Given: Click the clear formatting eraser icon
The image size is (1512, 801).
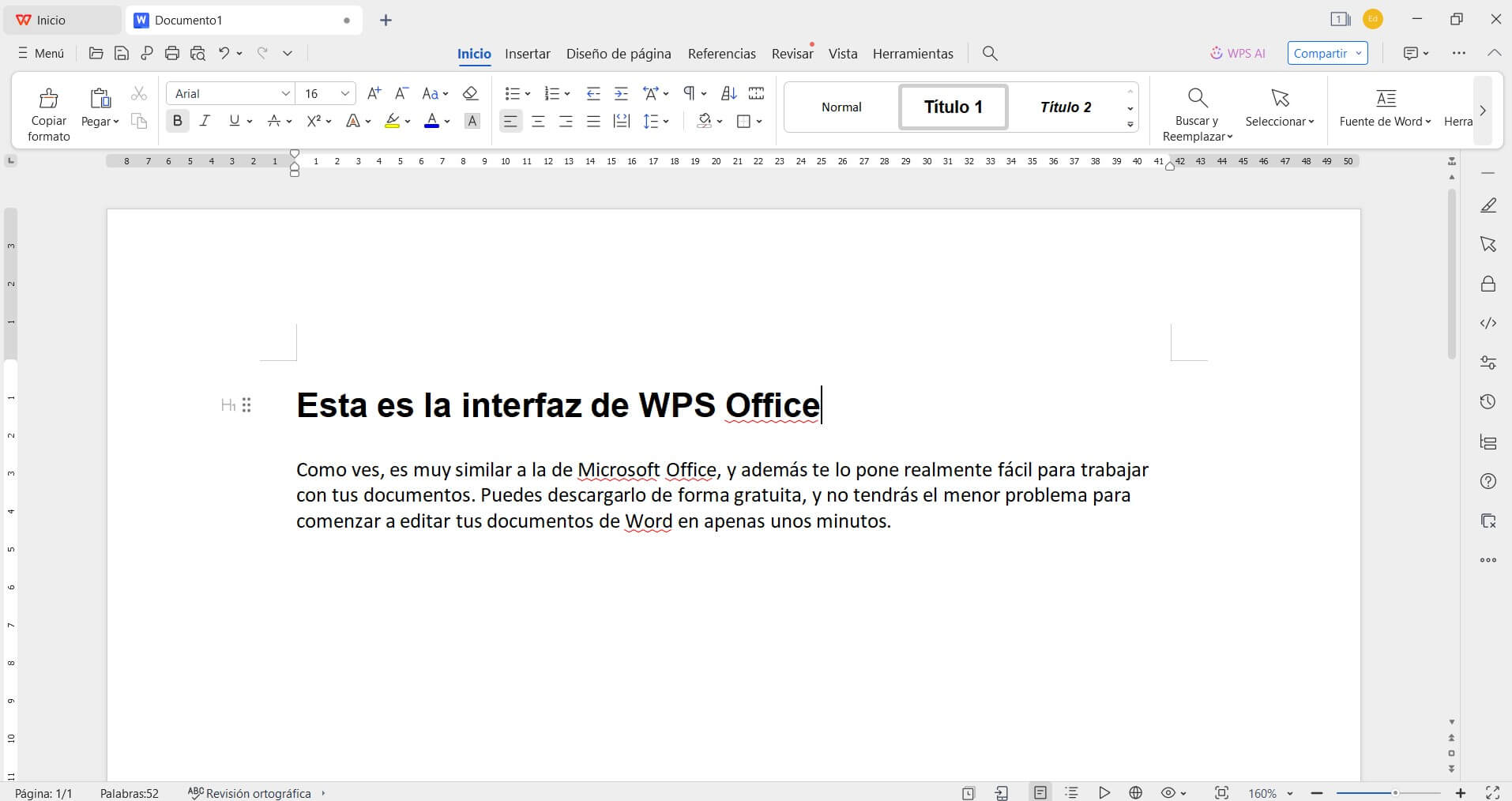Looking at the screenshot, I should point(470,93).
